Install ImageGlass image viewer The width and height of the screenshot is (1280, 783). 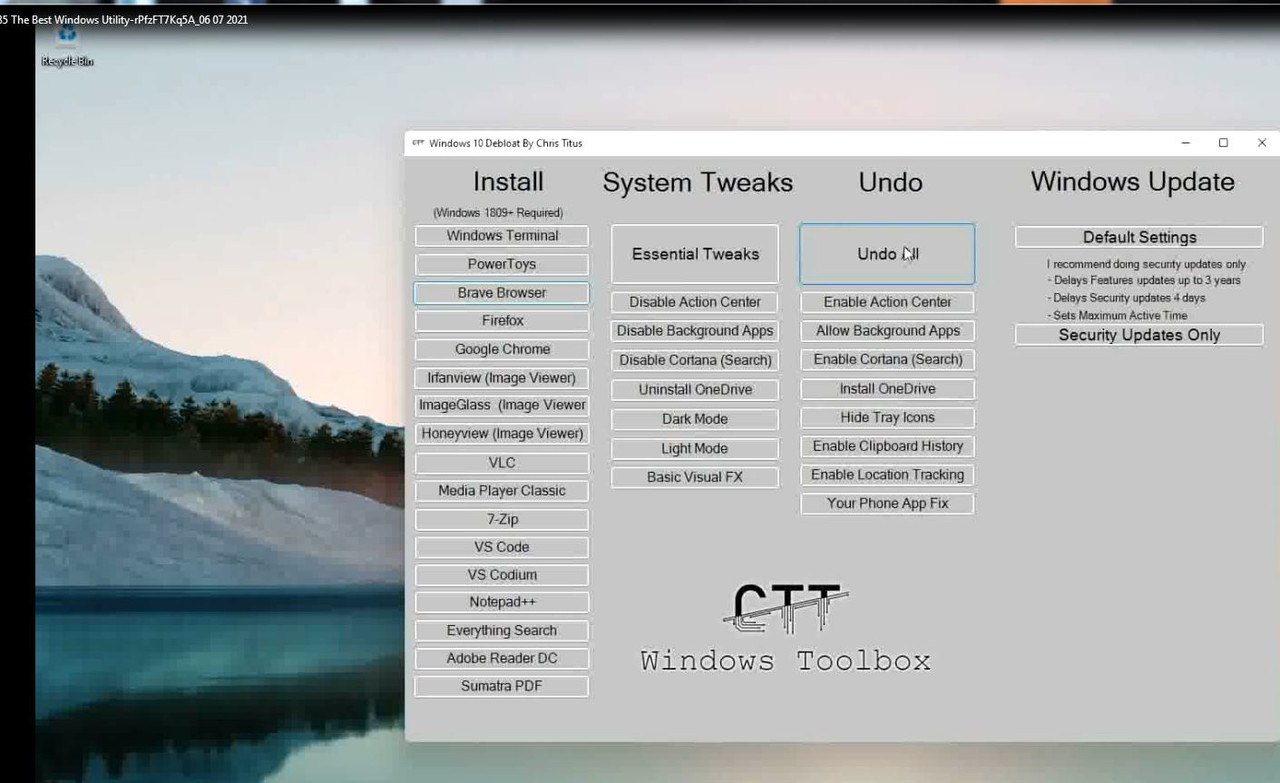(502, 405)
